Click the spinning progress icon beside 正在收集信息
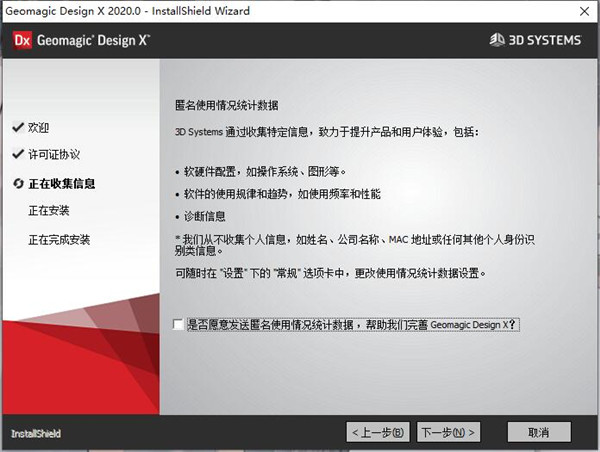The image size is (600, 452). coord(18,183)
